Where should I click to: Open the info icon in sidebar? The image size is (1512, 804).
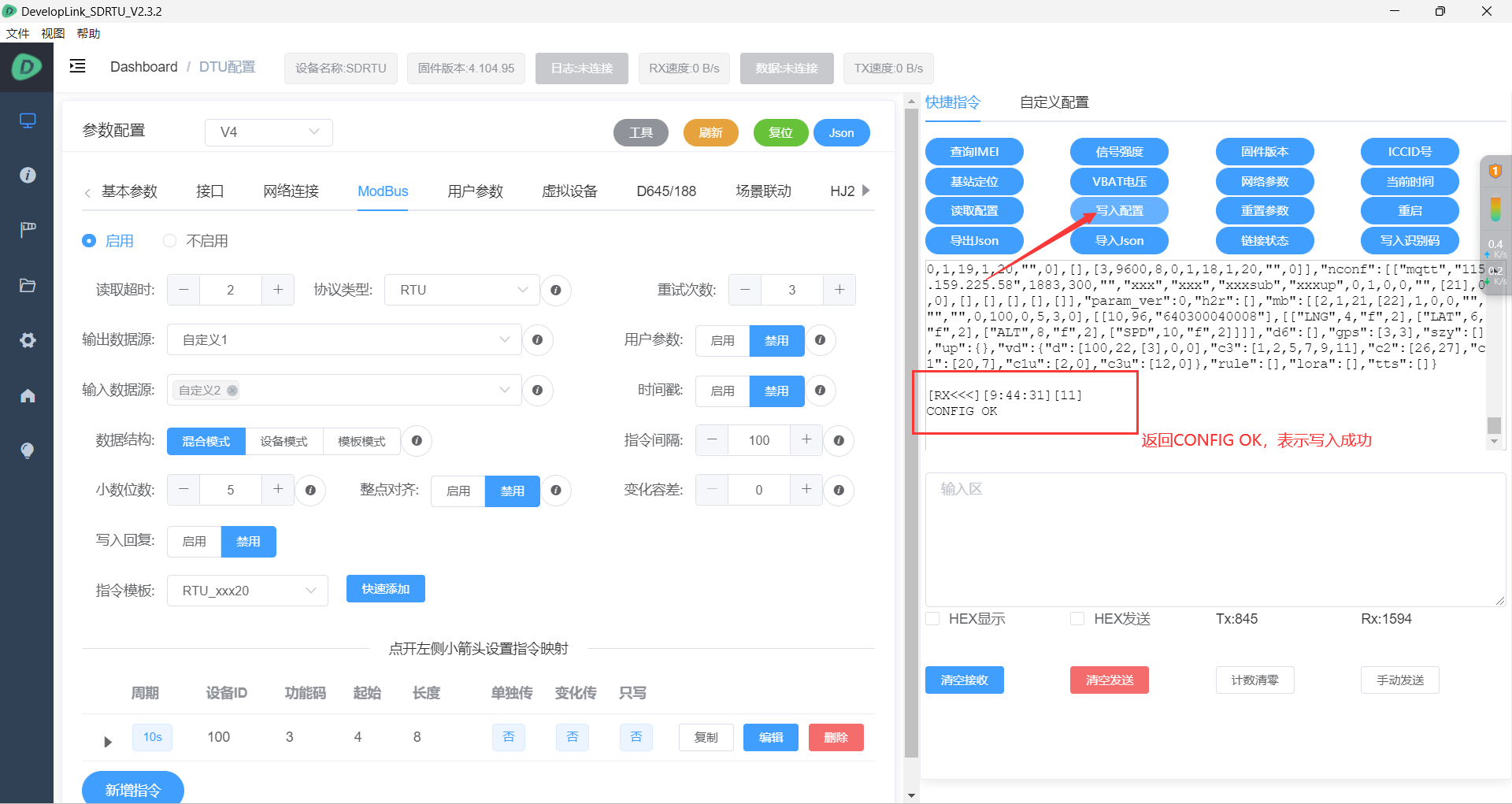[28, 175]
